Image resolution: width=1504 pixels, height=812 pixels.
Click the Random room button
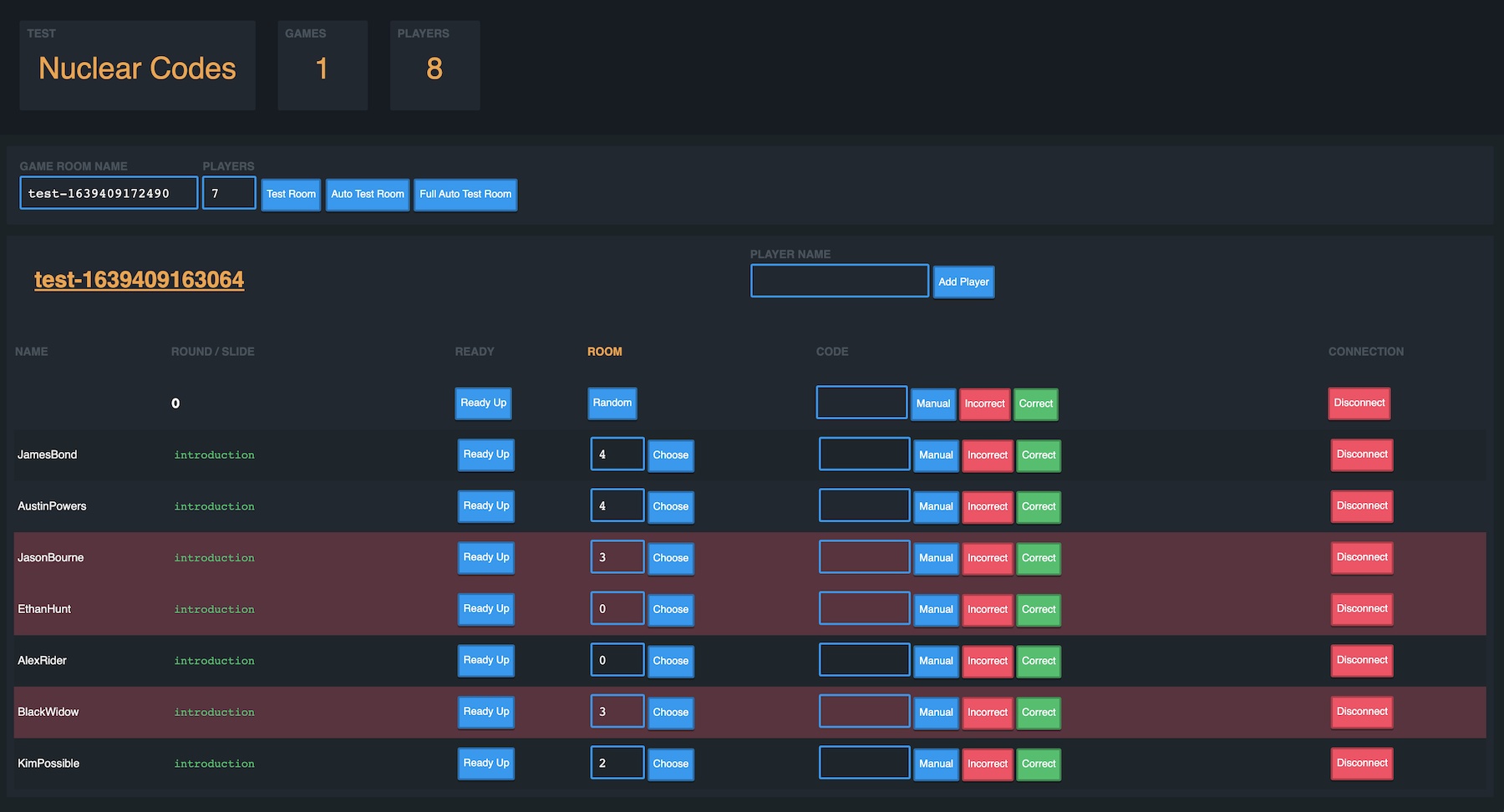612,403
